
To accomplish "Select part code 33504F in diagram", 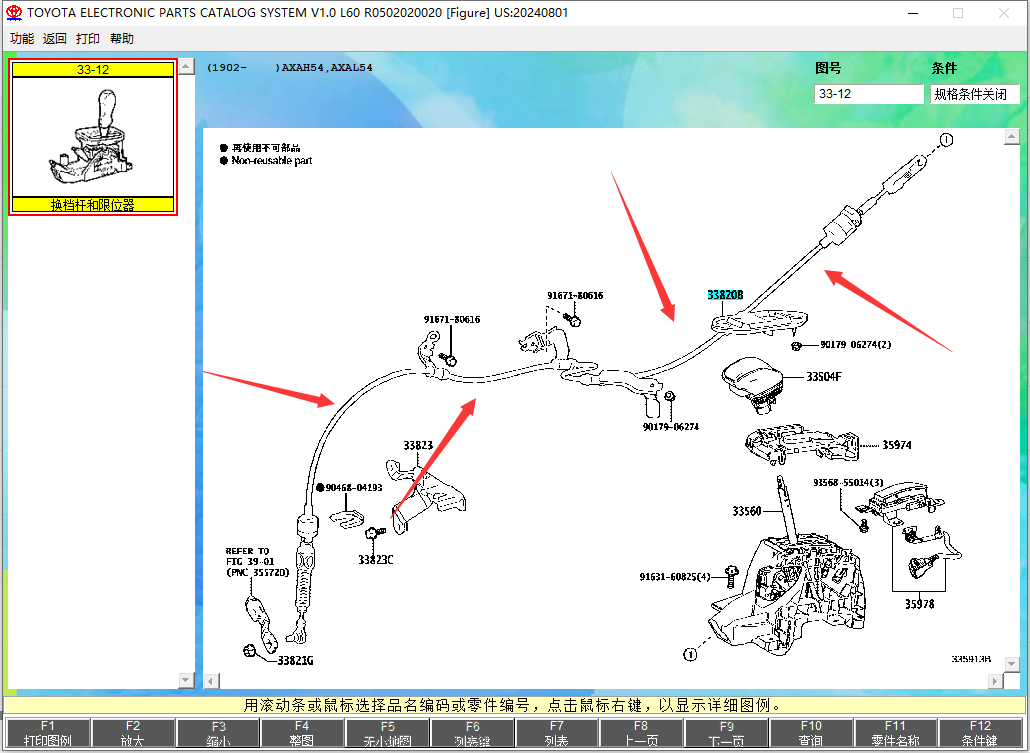I will coord(824,376).
